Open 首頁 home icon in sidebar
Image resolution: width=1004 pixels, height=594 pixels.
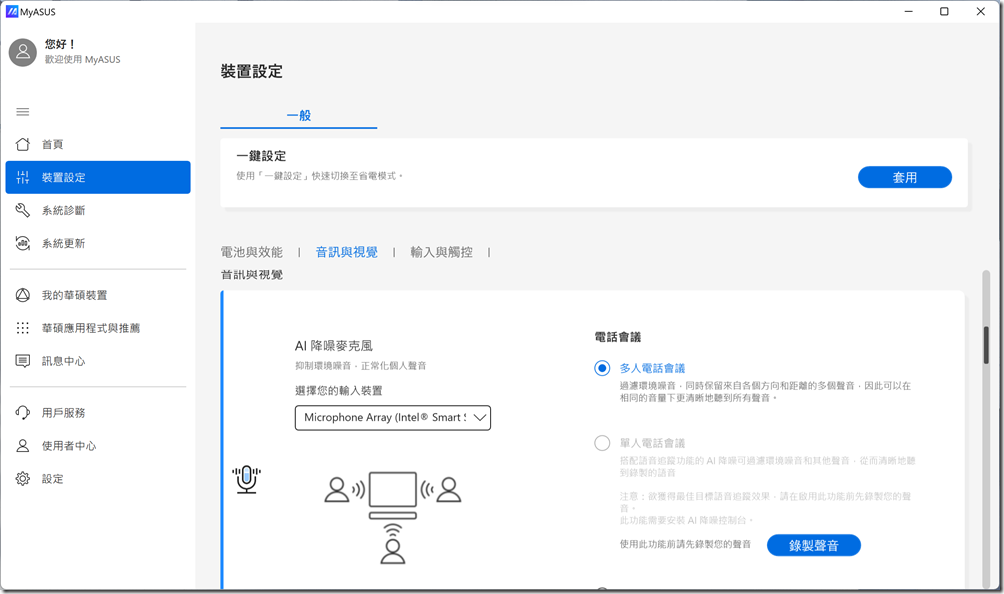23,144
